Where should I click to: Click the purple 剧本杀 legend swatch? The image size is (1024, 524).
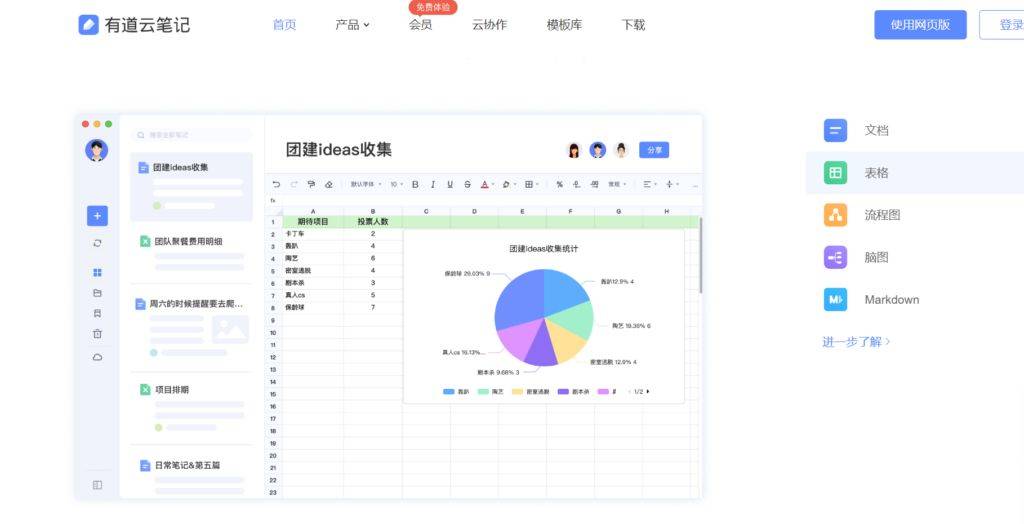pyautogui.click(x=563, y=391)
